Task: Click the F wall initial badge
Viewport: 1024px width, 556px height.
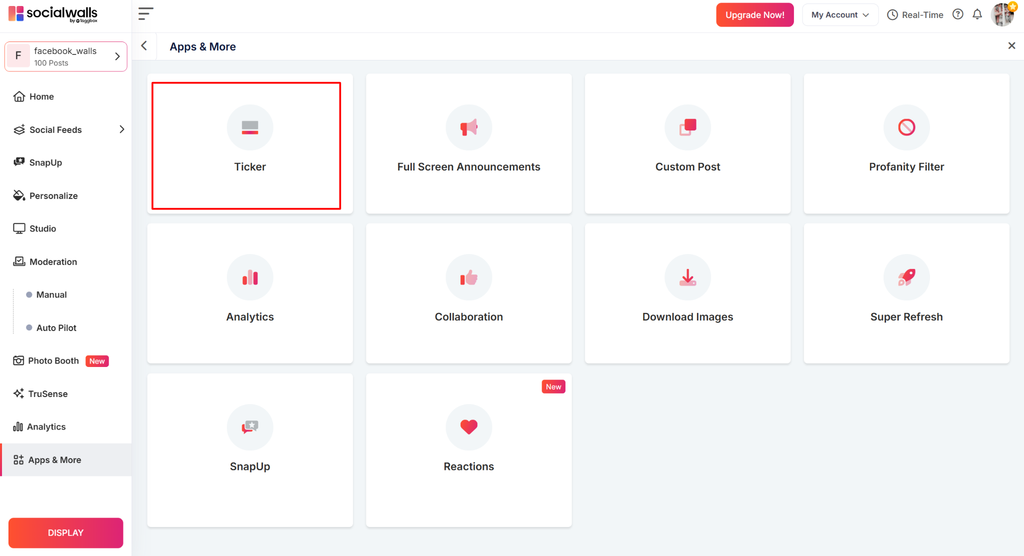Action: click(18, 56)
